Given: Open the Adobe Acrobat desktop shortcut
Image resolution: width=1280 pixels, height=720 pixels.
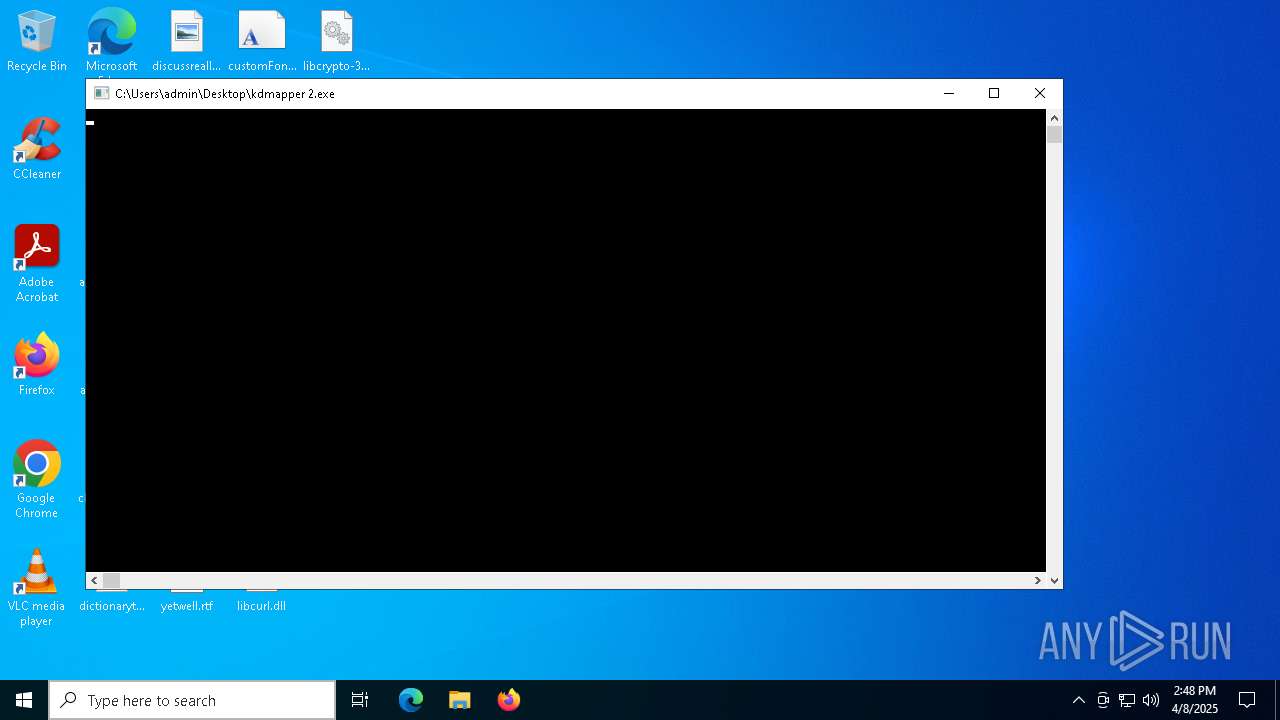Looking at the screenshot, I should point(37,264).
